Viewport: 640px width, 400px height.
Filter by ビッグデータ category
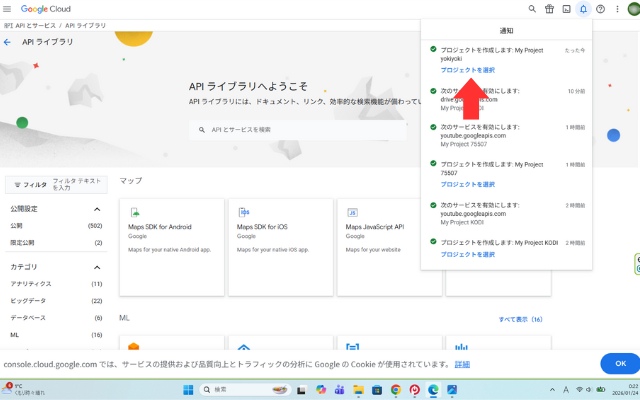(x=28, y=300)
